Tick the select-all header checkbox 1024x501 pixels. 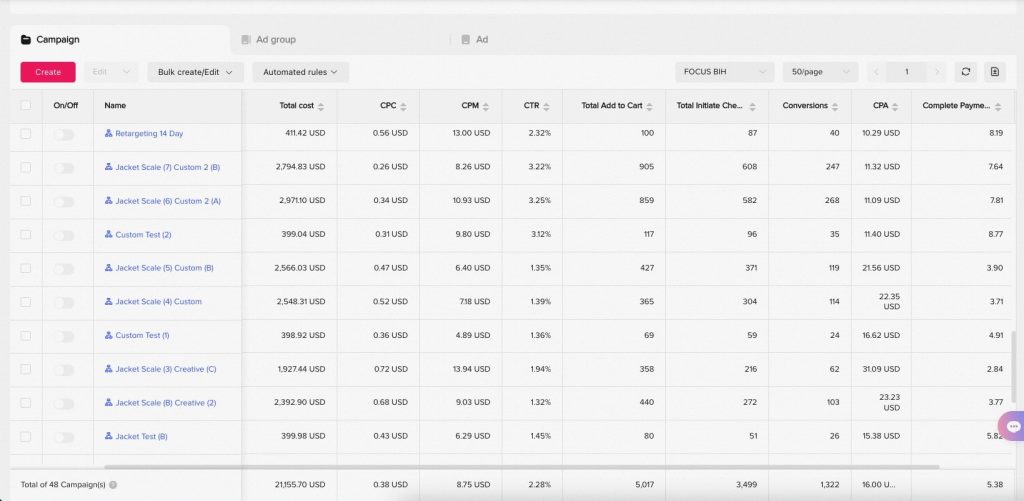26,106
